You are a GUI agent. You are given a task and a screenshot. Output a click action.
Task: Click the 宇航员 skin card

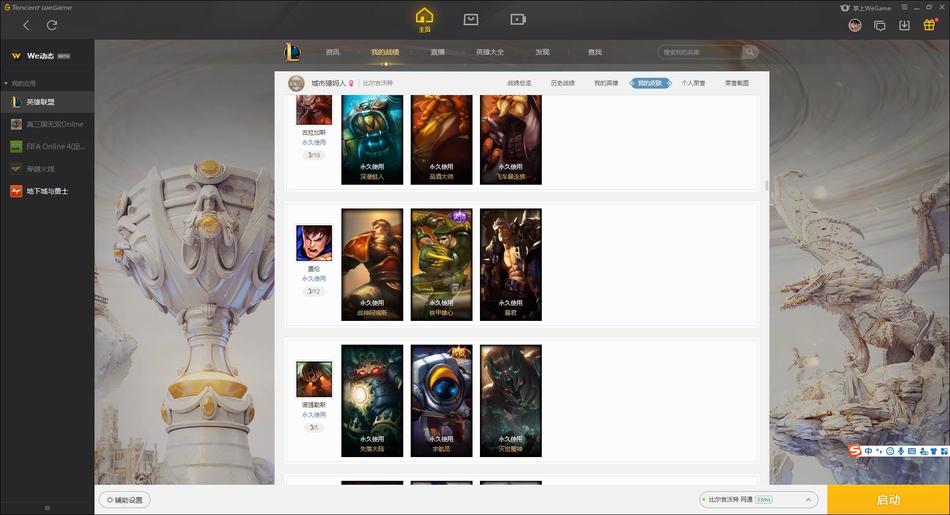click(441, 400)
